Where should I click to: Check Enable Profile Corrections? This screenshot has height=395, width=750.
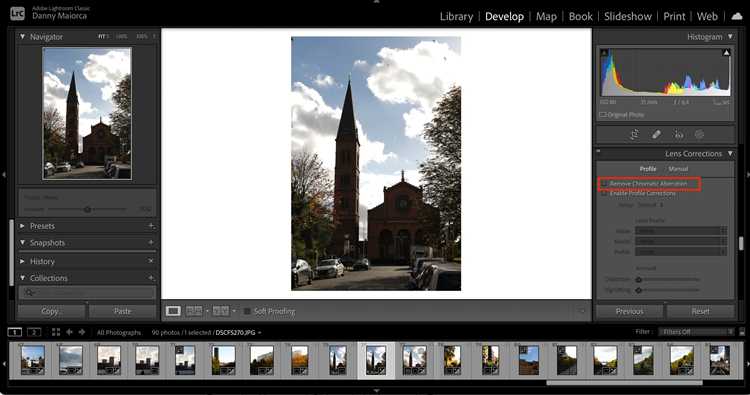pos(604,193)
